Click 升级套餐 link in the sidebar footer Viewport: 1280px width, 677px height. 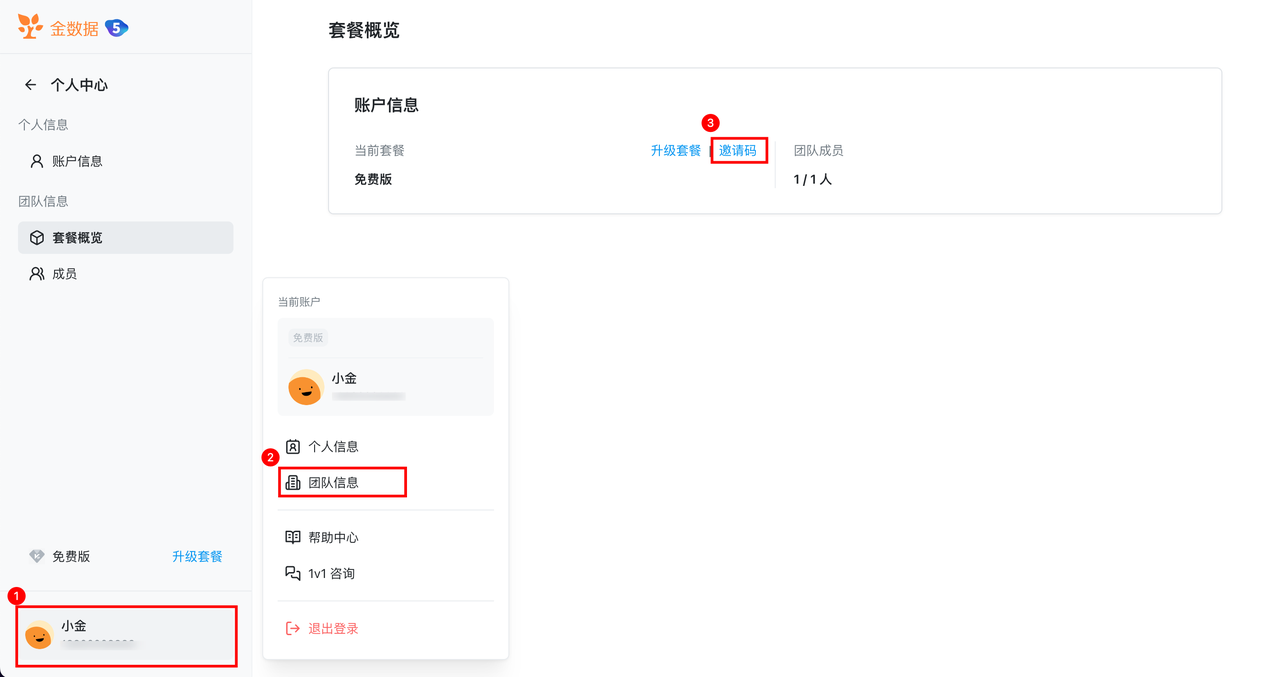click(x=197, y=557)
